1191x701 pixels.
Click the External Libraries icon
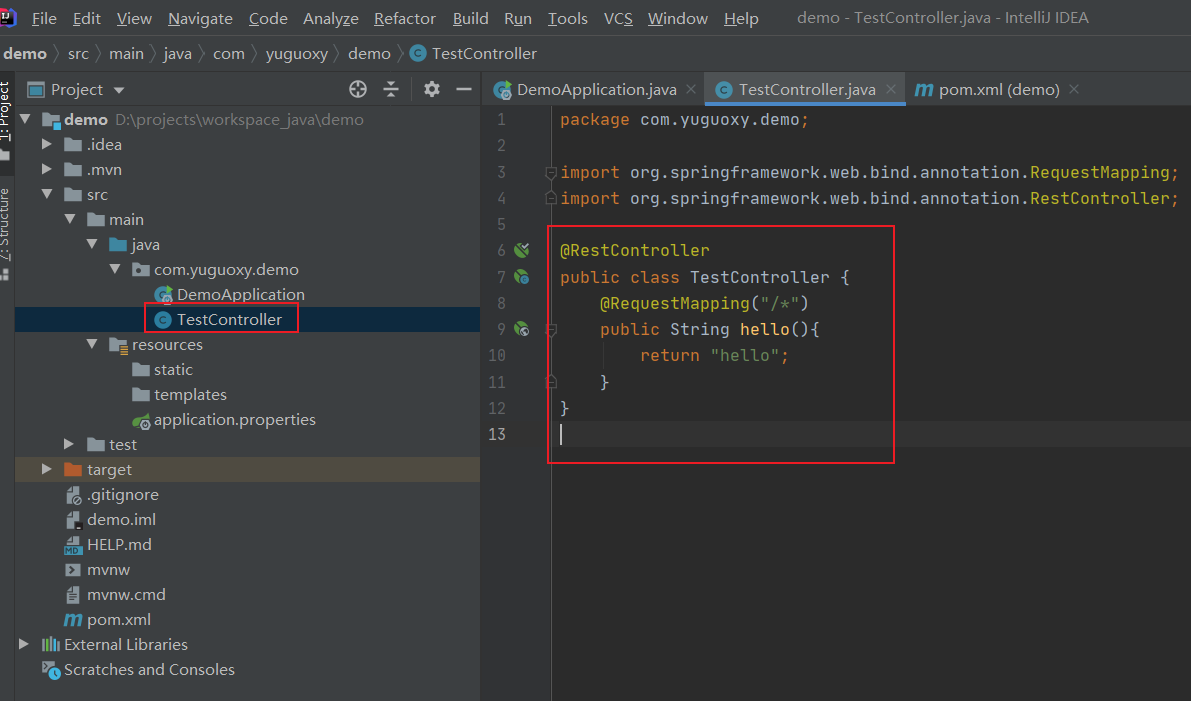[51, 645]
